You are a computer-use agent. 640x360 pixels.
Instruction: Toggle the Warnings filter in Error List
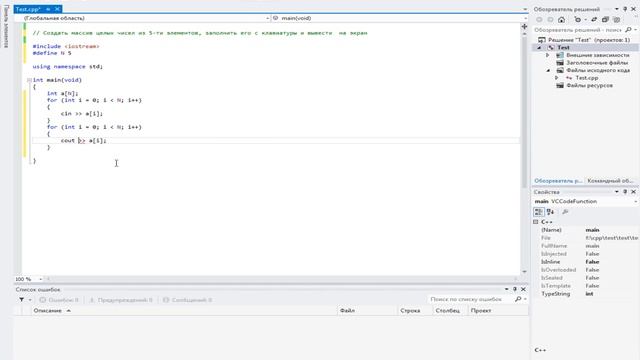[x=120, y=300]
